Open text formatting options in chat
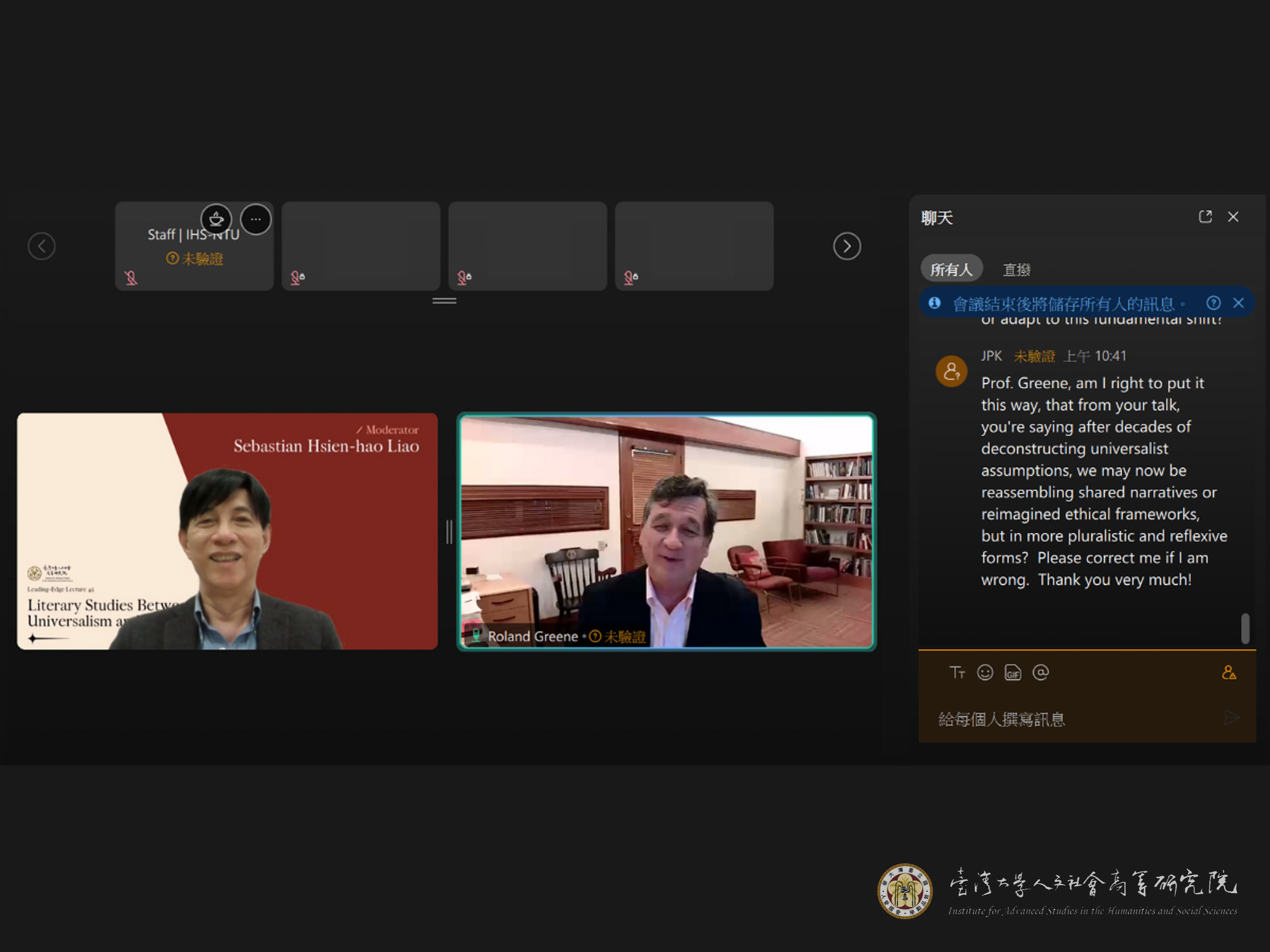 coord(957,672)
